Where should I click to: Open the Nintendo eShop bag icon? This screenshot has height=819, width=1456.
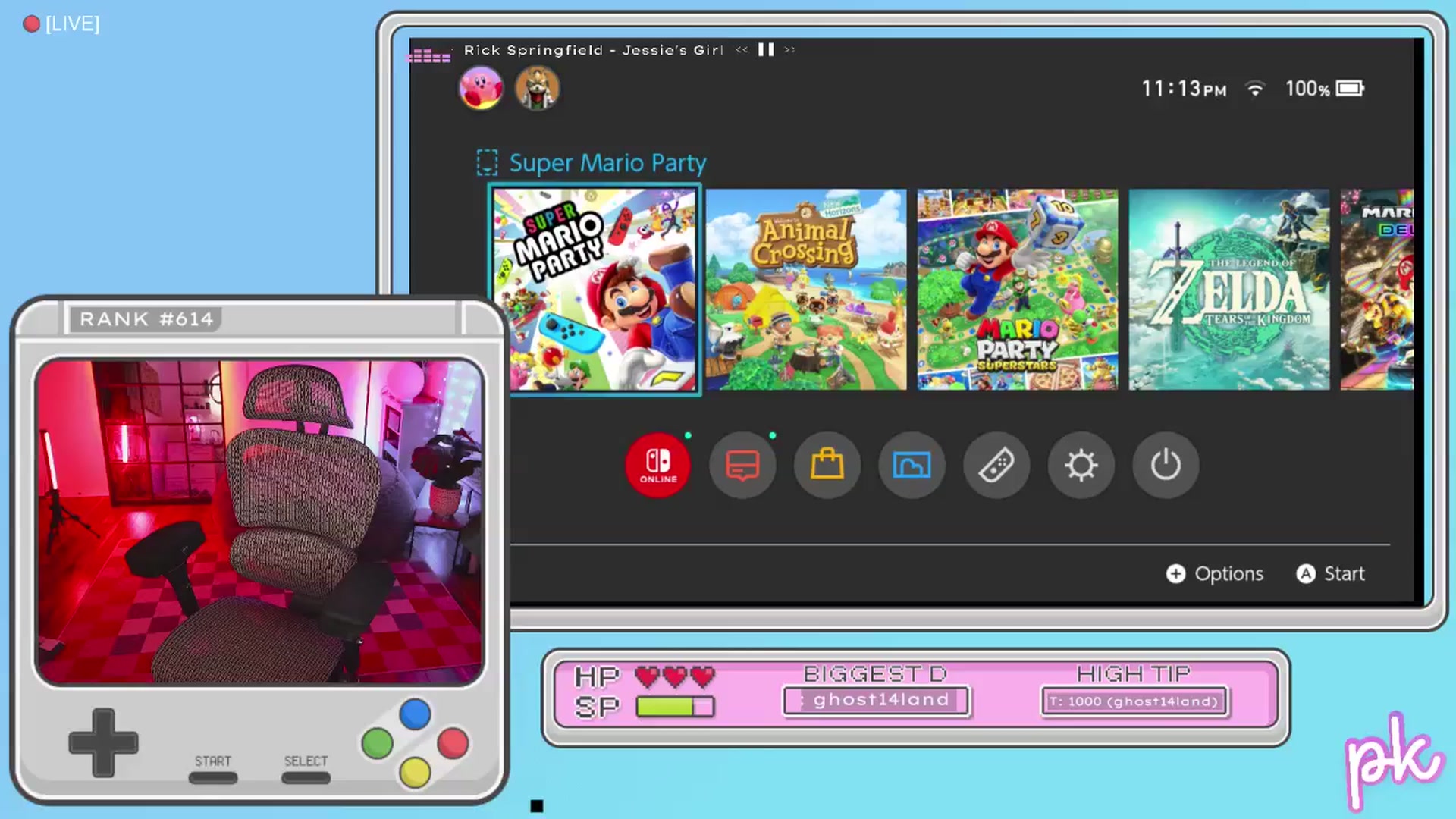[x=827, y=465]
